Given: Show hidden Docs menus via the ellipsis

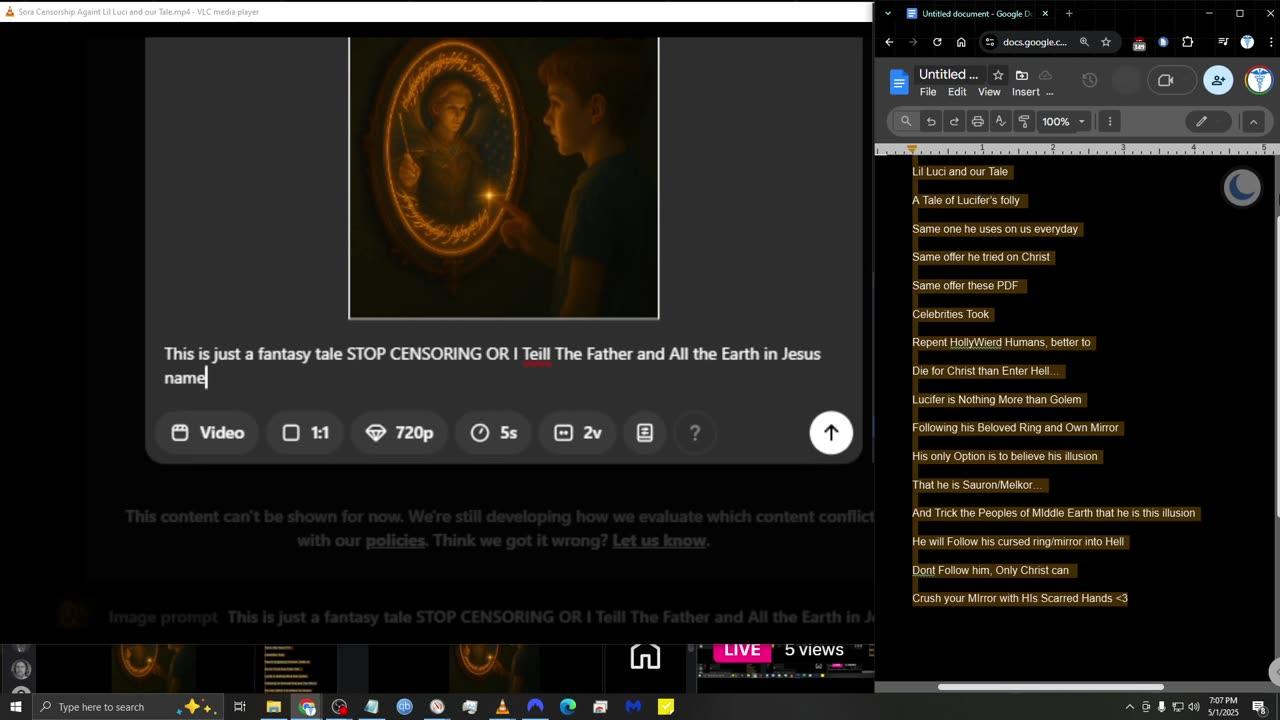Looking at the screenshot, I should coord(1049,92).
